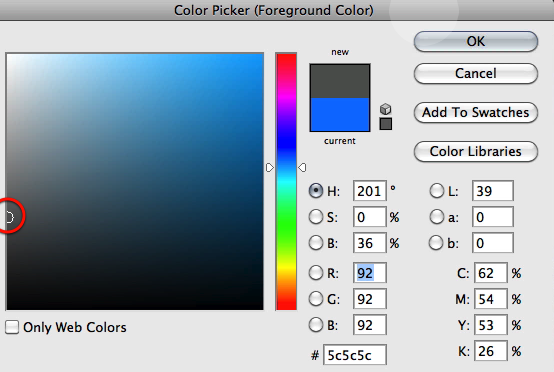Click Add To Swatches button
Viewport: 554px width, 372px height.
[x=476, y=112]
